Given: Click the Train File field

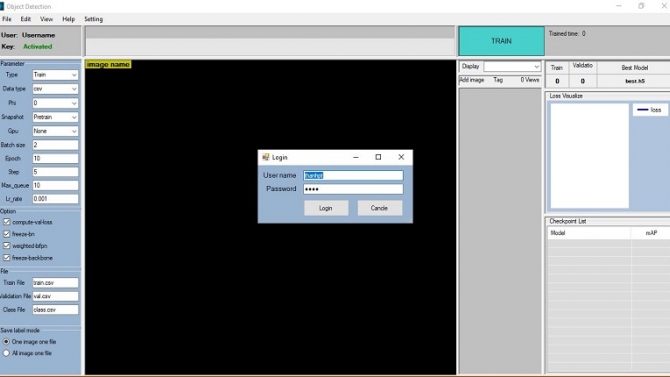Looking at the screenshot, I should click(55, 283).
